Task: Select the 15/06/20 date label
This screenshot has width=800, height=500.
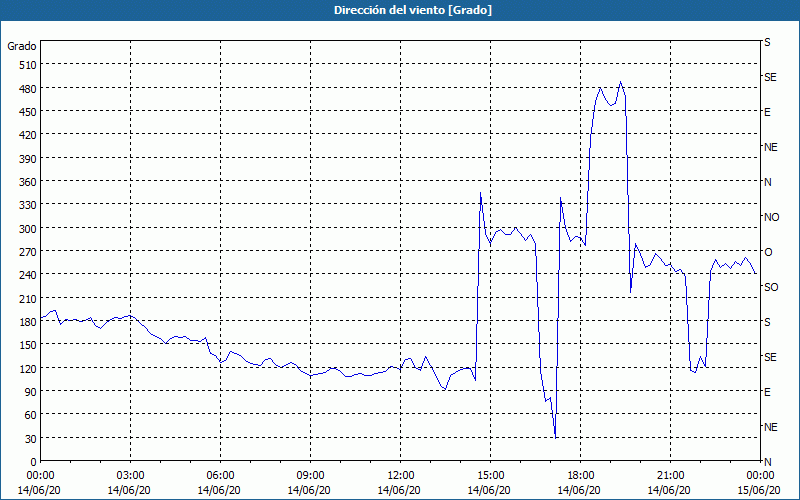Action: coord(760,490)
